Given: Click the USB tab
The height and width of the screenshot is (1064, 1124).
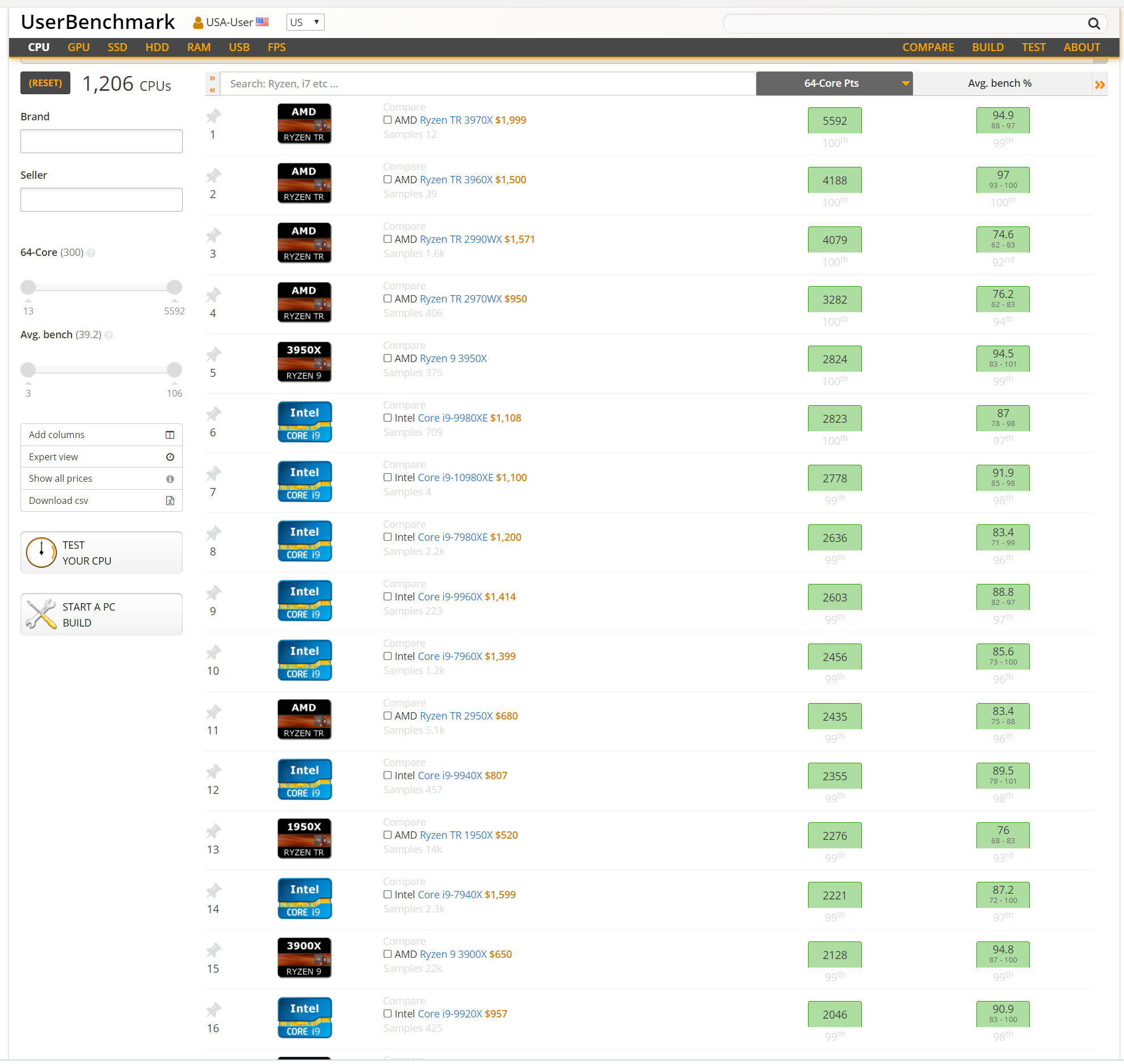Looking at the screenshot, I should coord(239,47).
